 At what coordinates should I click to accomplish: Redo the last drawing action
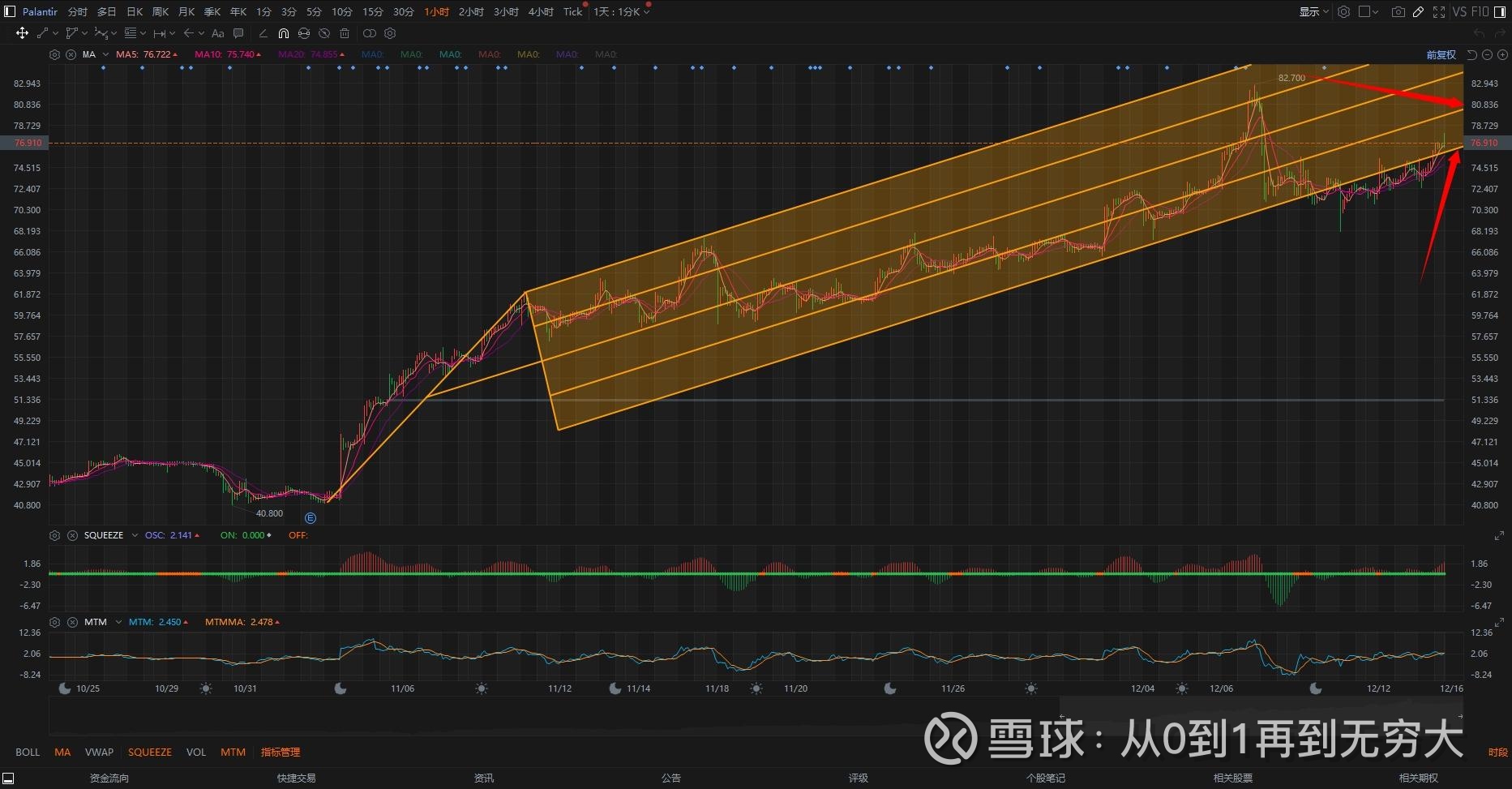pos(1500,33)
